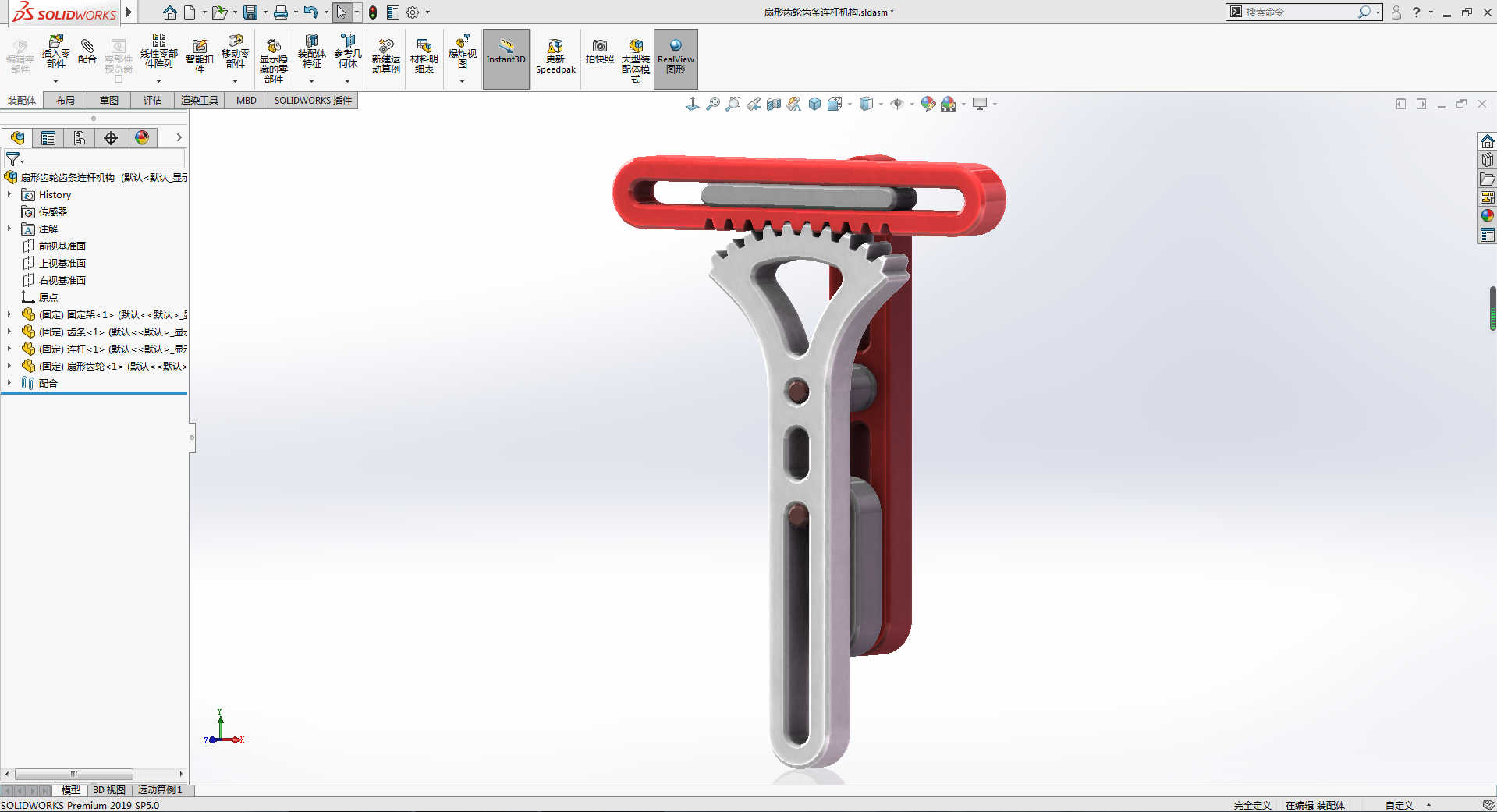Click Show Hidden Components icon
The height and width of the screenshot is (812, 1497).
pos(273,60)
